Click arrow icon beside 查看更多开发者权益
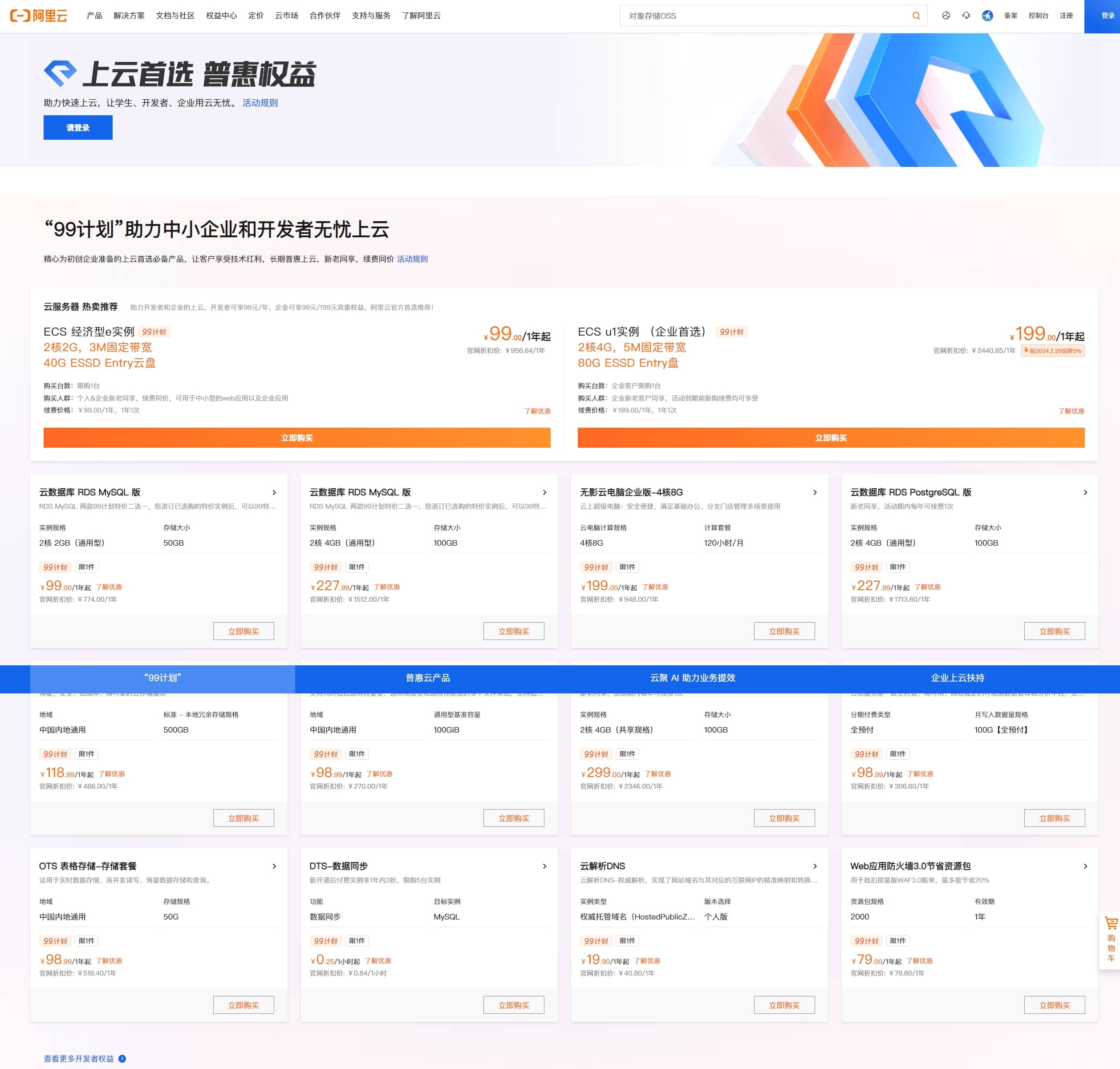 [x=122, y=1058]
